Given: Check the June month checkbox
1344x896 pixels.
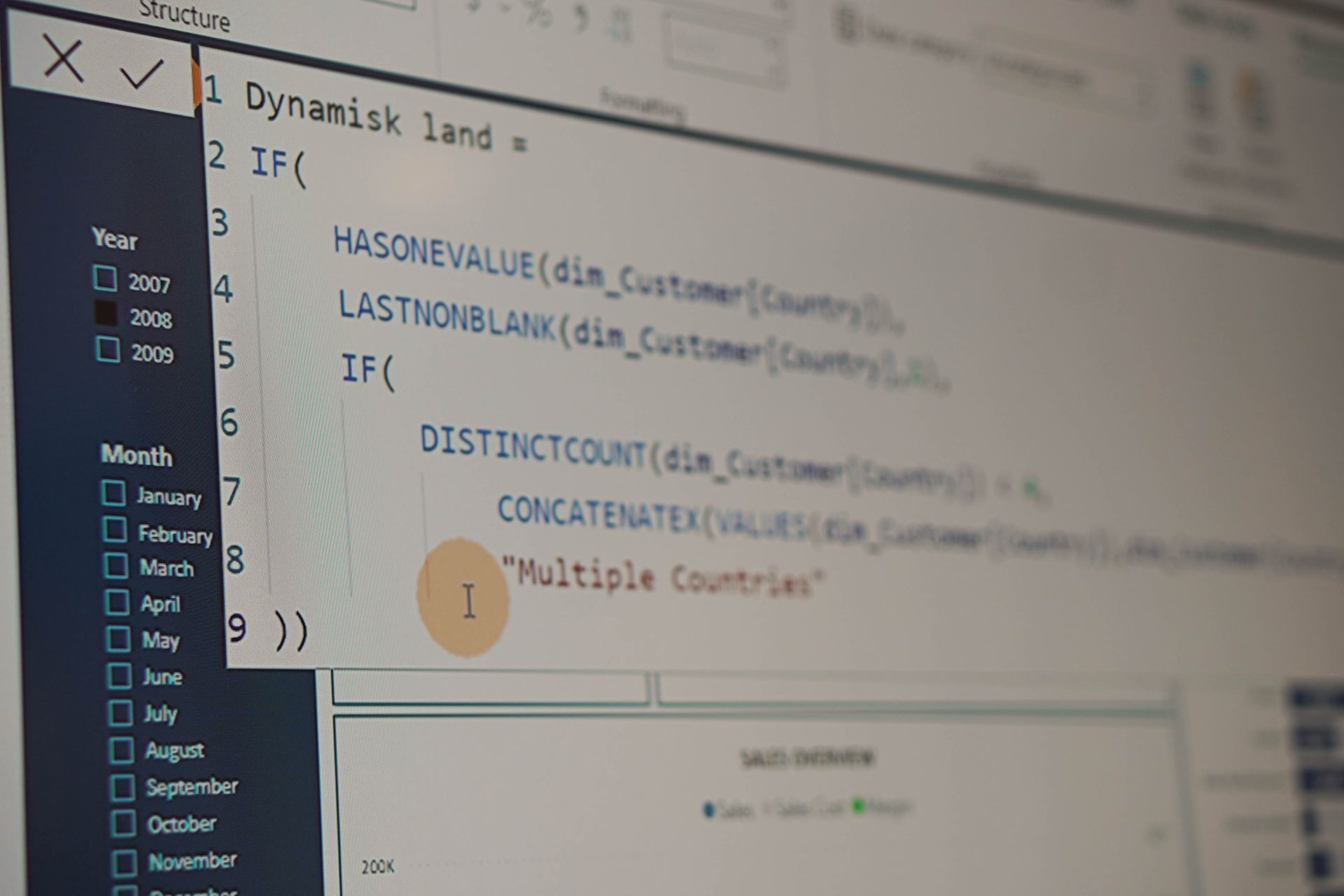Looking at the screenshot, I should (x=119, y=675).
